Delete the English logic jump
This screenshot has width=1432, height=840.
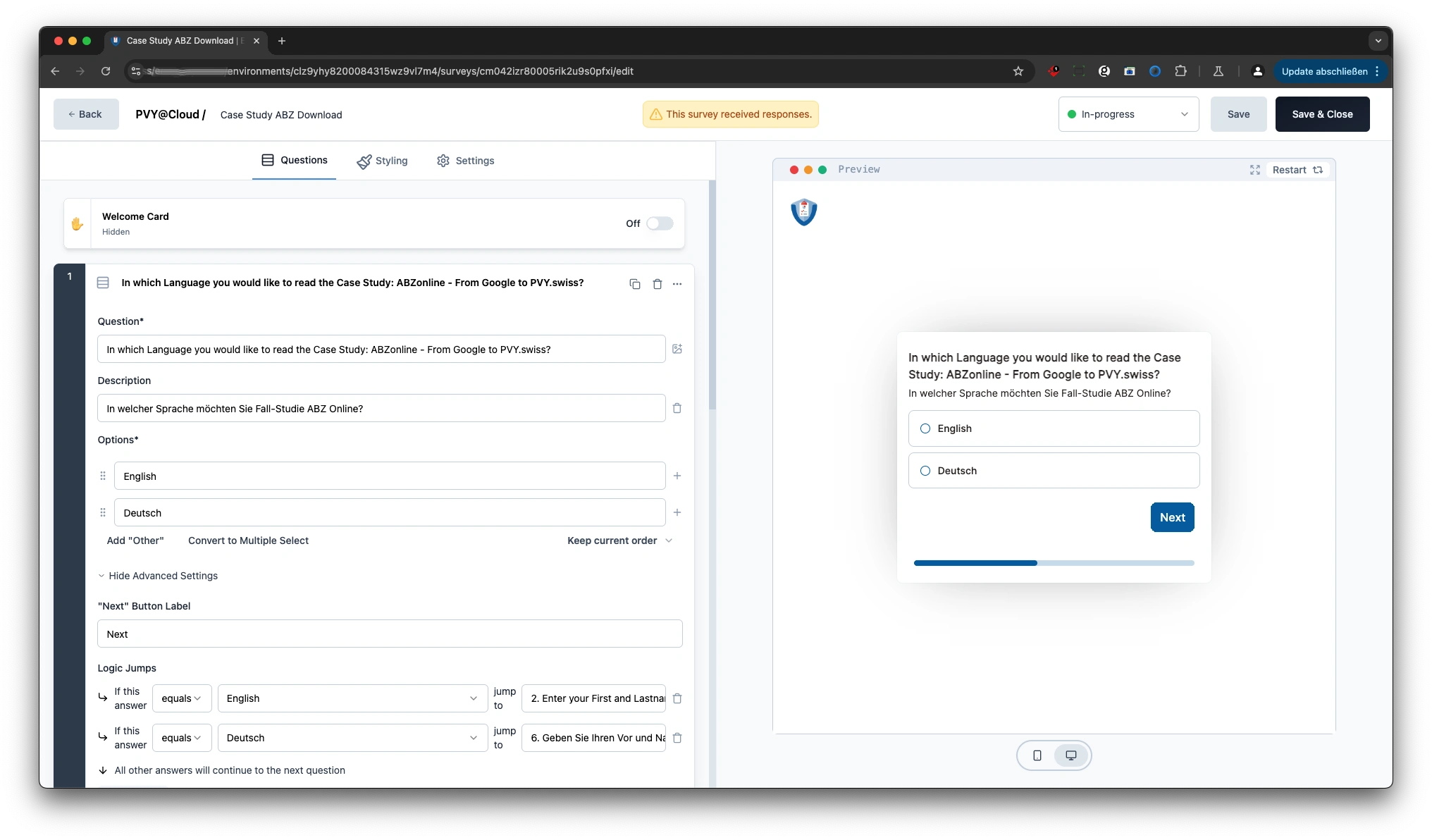[x=677, y=698]
